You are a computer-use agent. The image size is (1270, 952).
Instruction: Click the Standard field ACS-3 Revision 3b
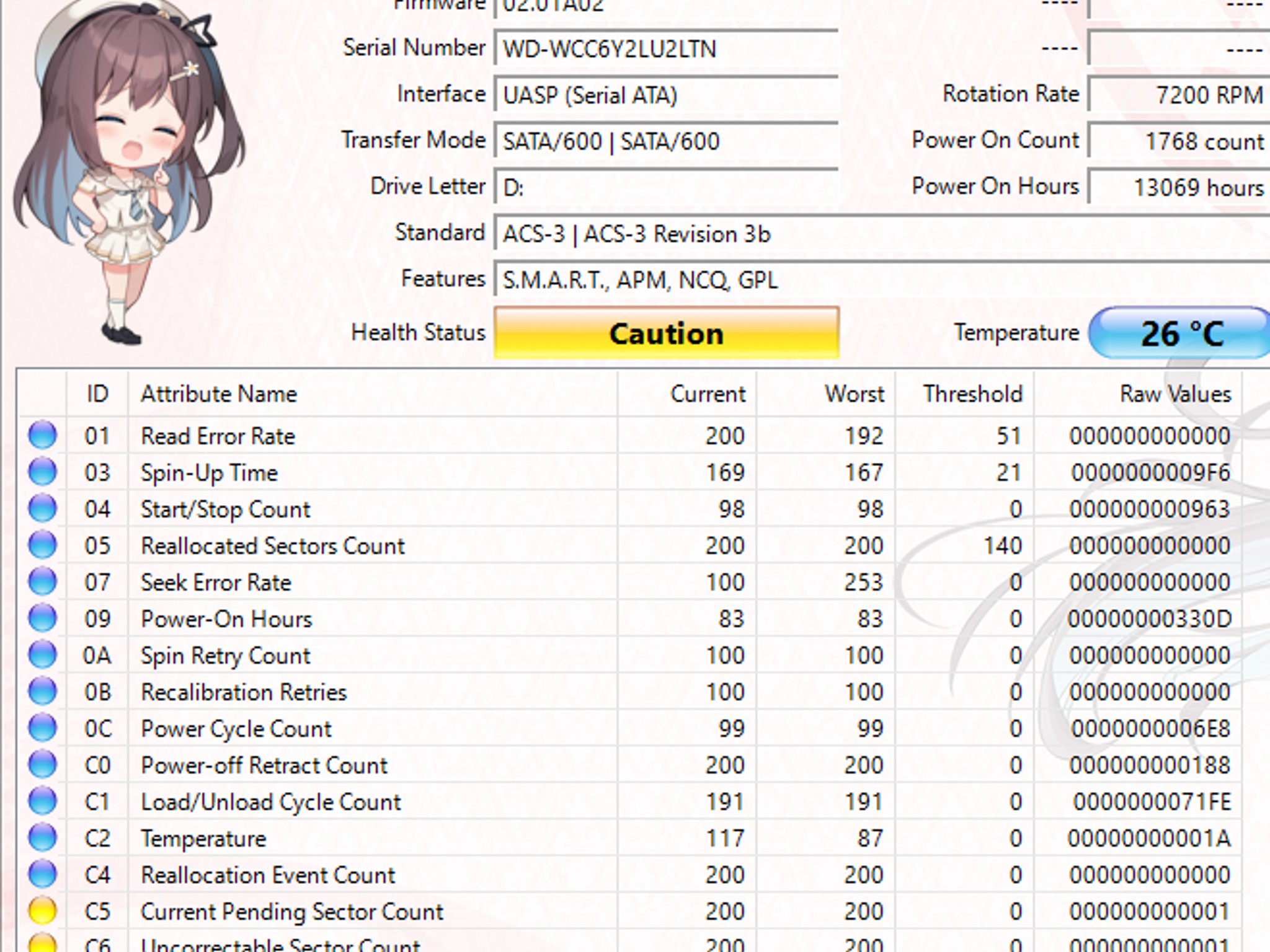(x=882, y=234)
